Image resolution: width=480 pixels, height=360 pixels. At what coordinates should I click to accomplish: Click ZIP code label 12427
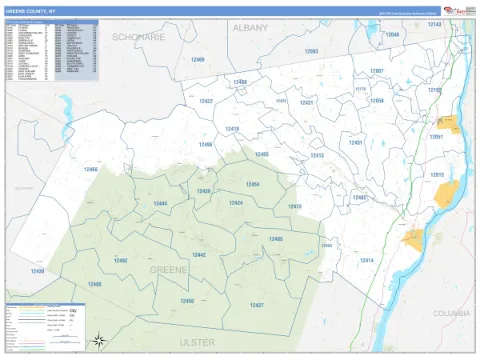(x=257, y=305)
